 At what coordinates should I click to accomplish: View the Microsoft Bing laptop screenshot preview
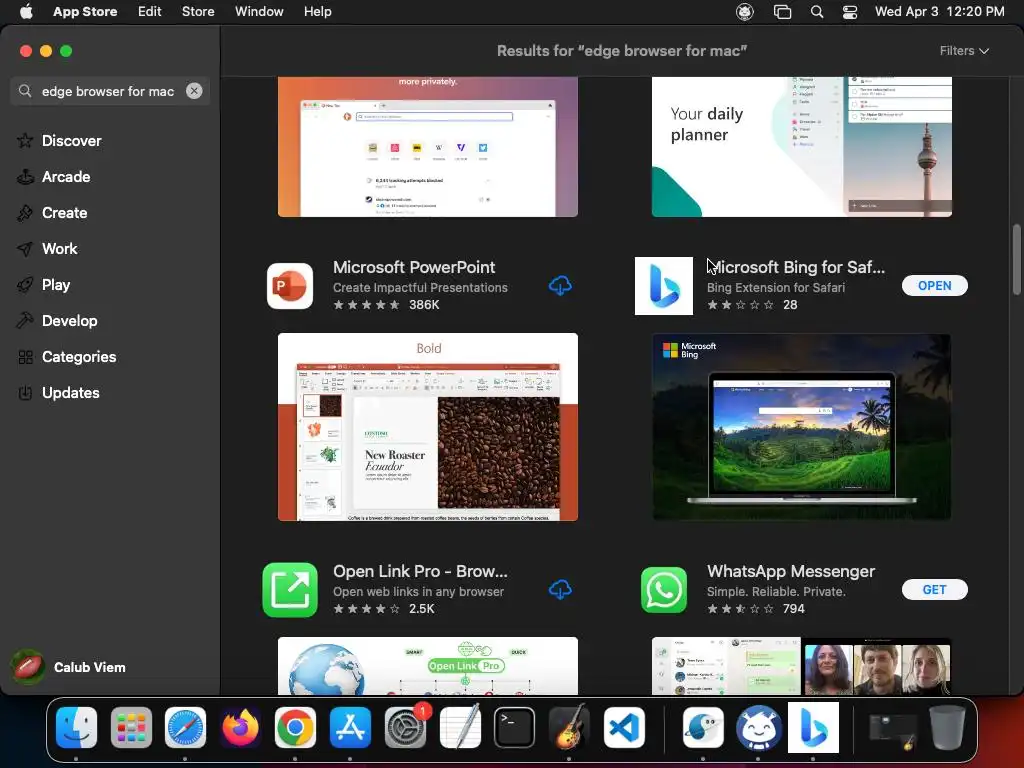pyautogui.click(x=801, y=427)
